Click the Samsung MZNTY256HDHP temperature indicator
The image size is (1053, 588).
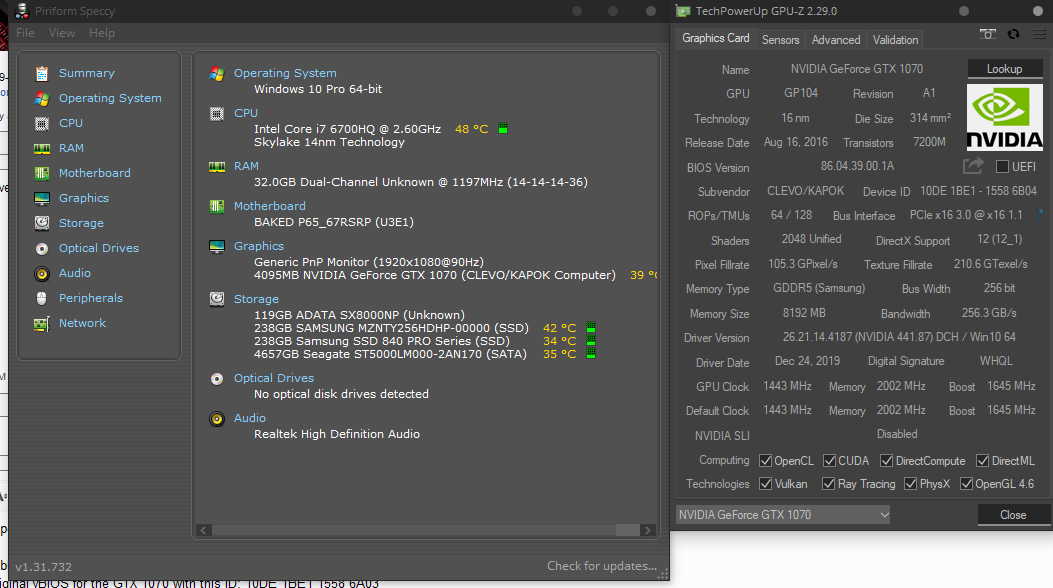click(591, 328)
